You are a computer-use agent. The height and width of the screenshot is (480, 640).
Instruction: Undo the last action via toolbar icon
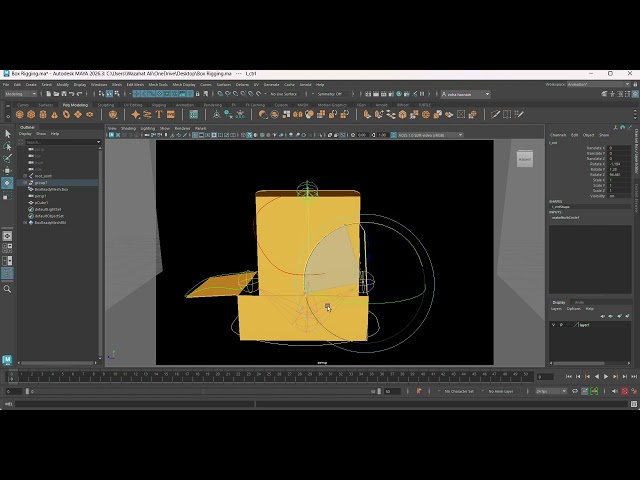click(72, 94)
